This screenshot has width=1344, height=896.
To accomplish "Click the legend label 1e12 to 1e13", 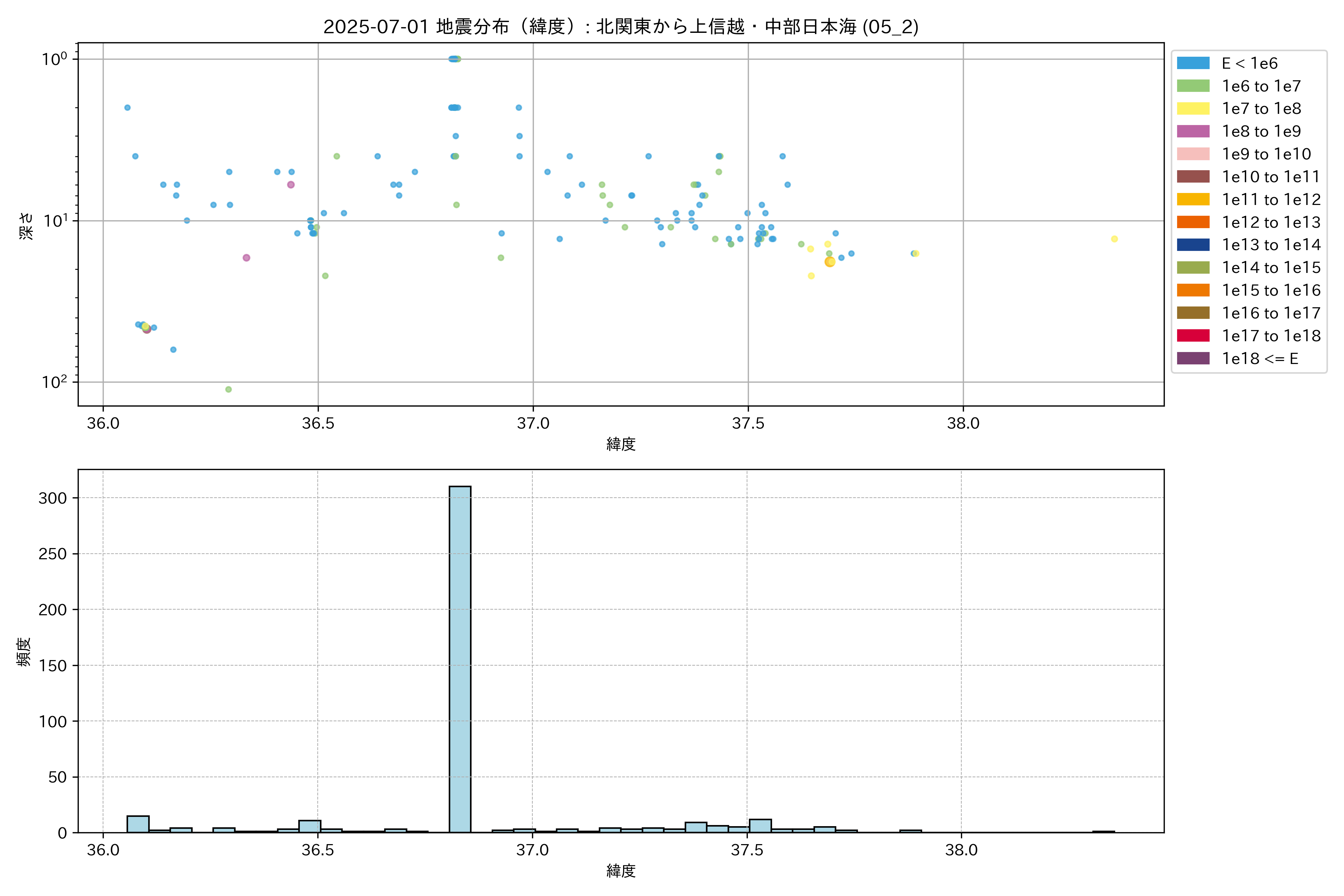I will pos(1271,222).
